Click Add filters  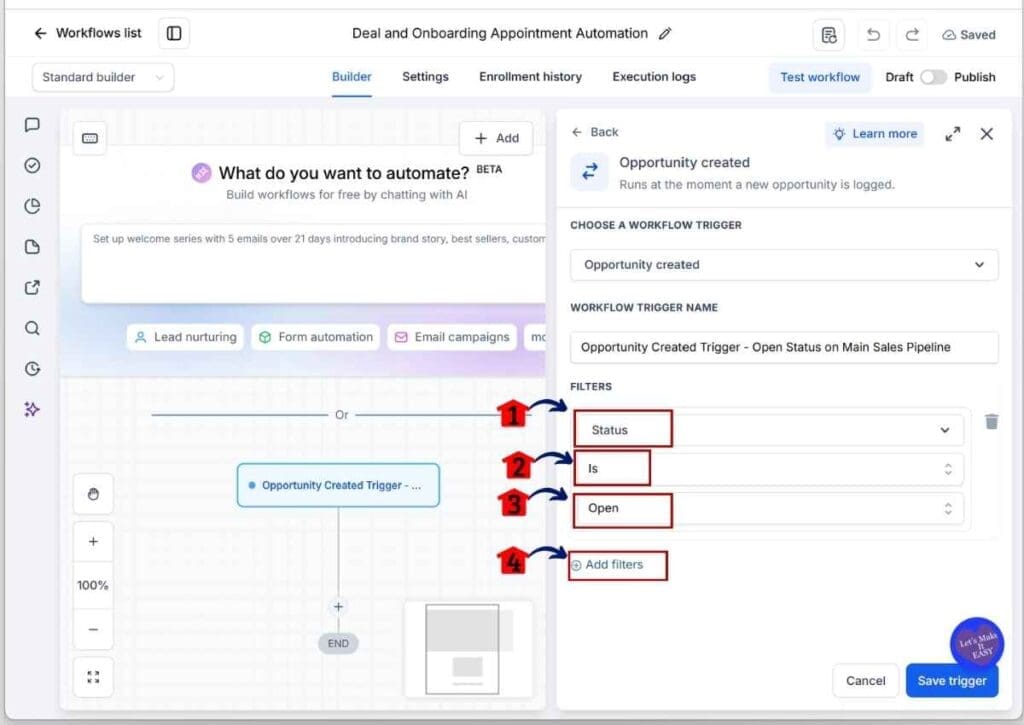pyautogui.click(x=607, y=565)
